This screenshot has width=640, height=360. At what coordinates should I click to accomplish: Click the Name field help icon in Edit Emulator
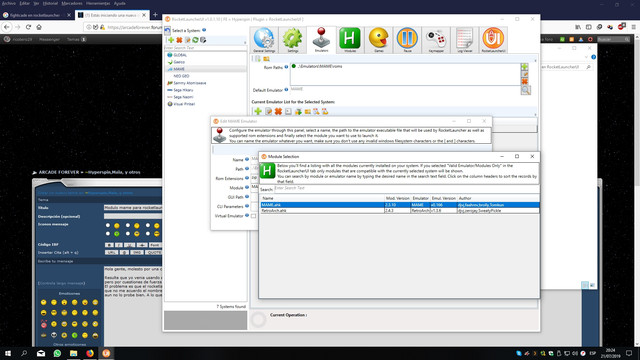(247, 160)
